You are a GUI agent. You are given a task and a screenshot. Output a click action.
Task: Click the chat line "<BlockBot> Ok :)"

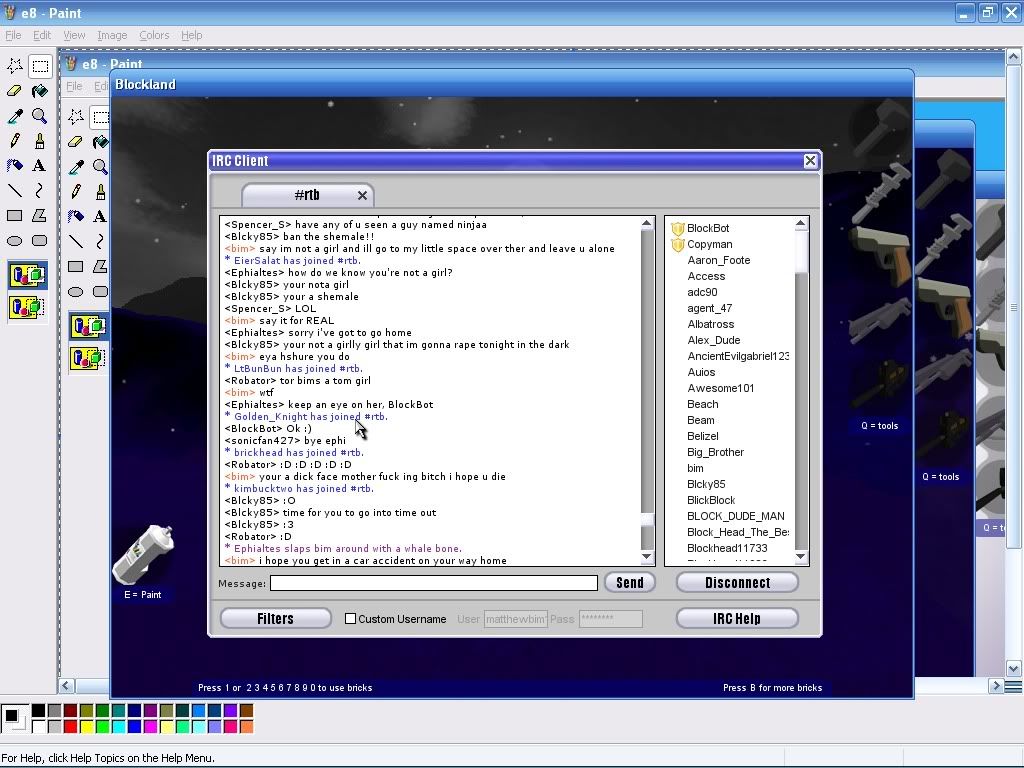(268, 428)
